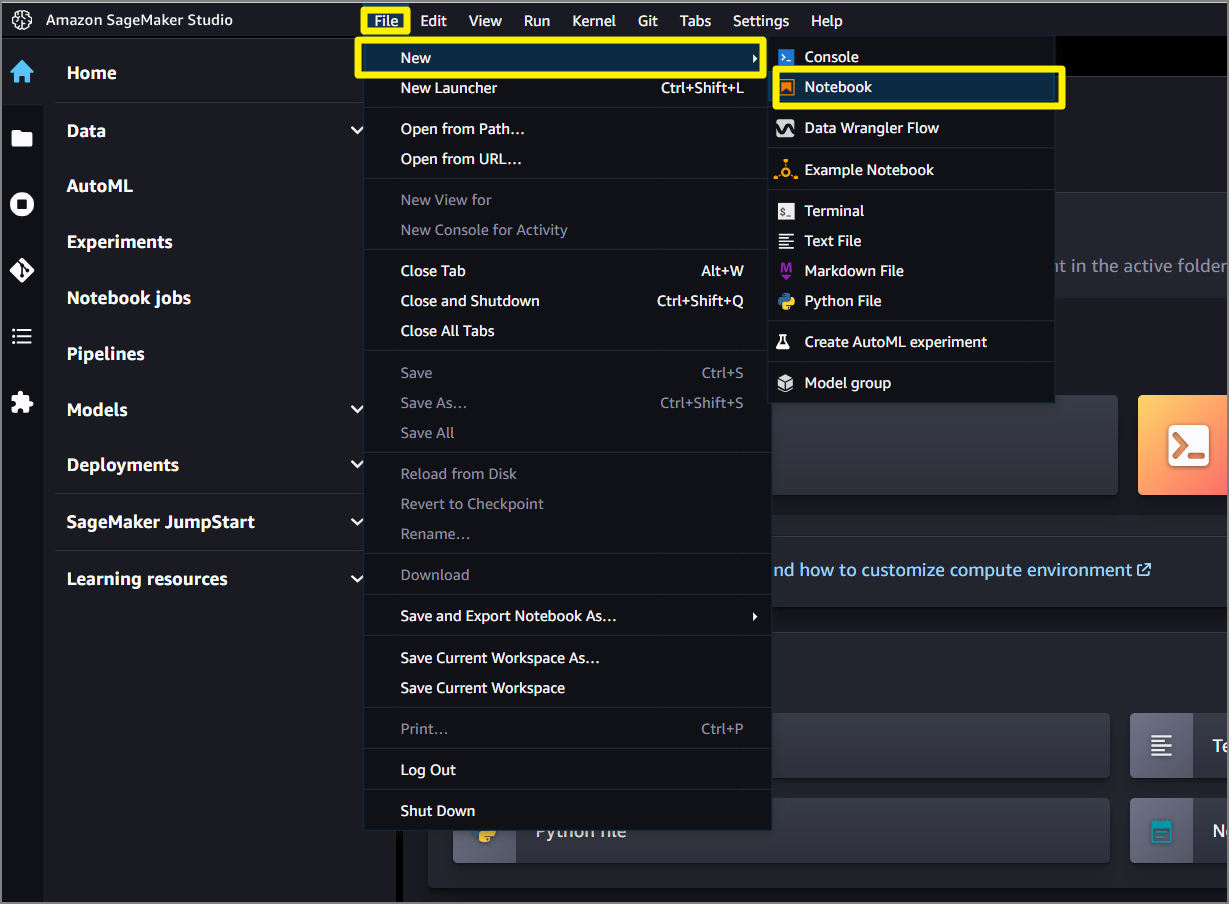This screenshot has height=904, width=1229.
Task: Open Pipelines in sidebar
Action: pos(106,354)
